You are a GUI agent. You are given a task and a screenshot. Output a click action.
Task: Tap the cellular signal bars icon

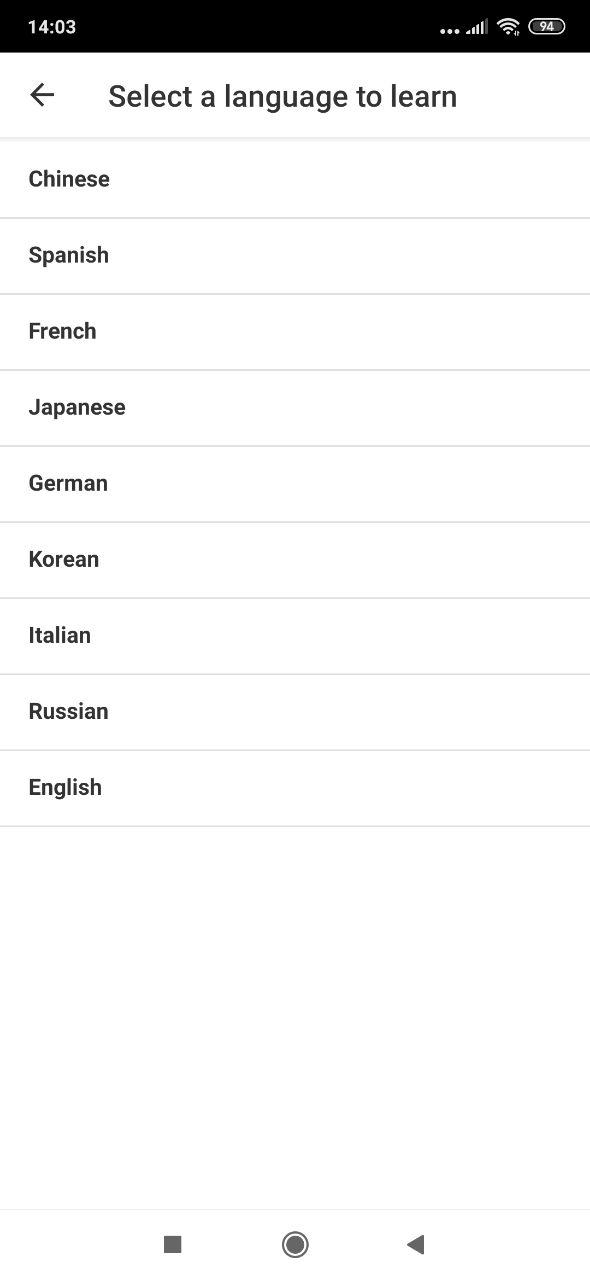477,27
